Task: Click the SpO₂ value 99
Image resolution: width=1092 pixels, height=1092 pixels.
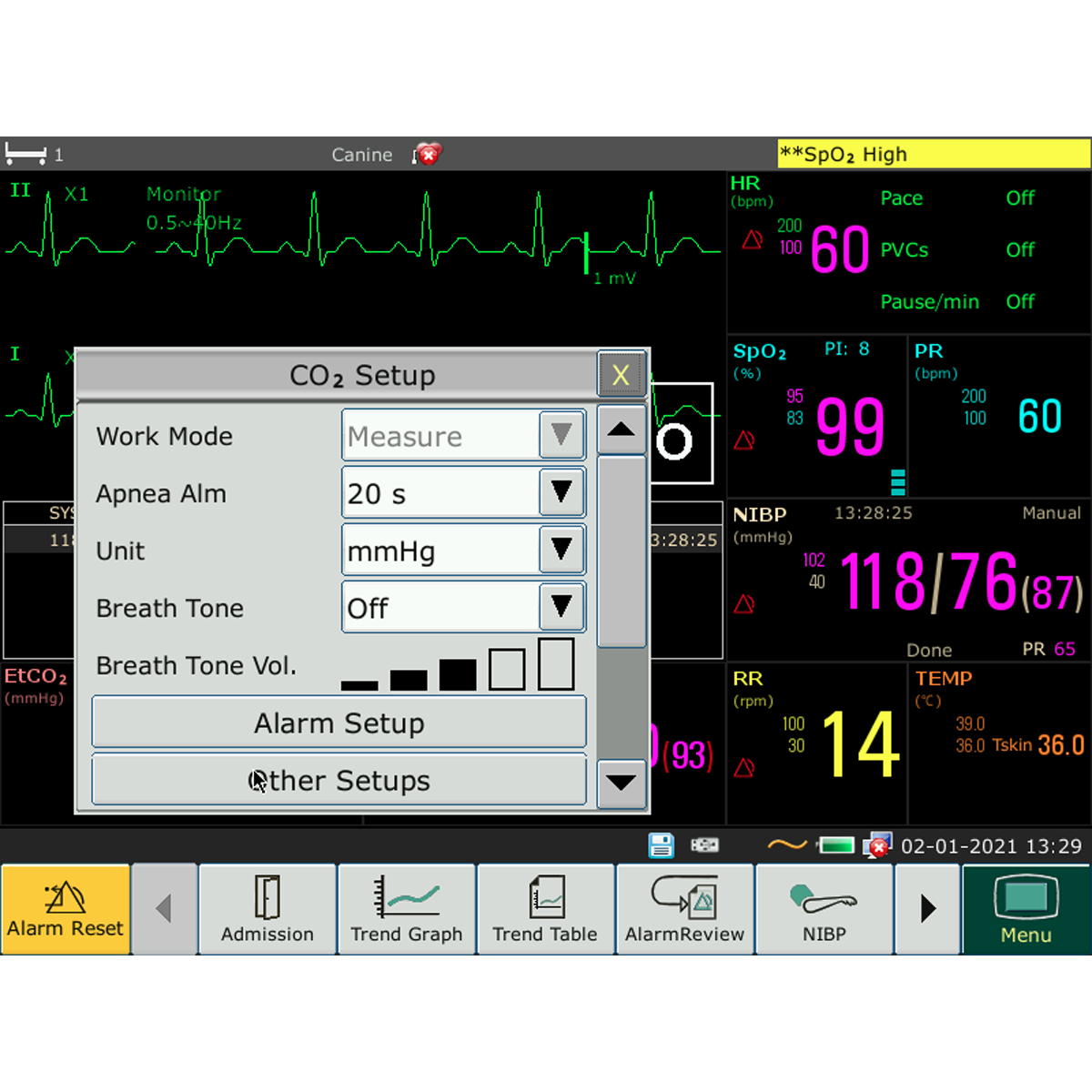Action: pos(850,426)
